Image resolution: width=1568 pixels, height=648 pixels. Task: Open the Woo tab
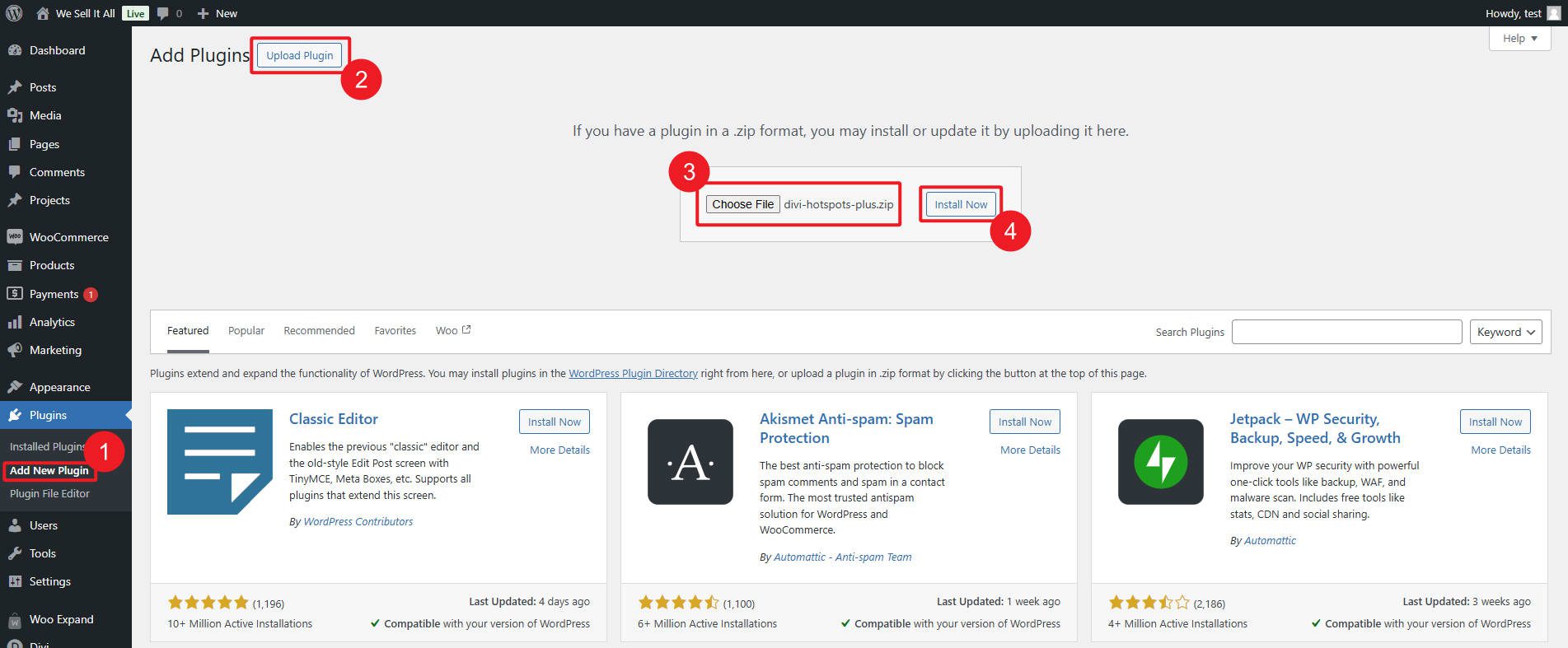[x=452, y=330]
